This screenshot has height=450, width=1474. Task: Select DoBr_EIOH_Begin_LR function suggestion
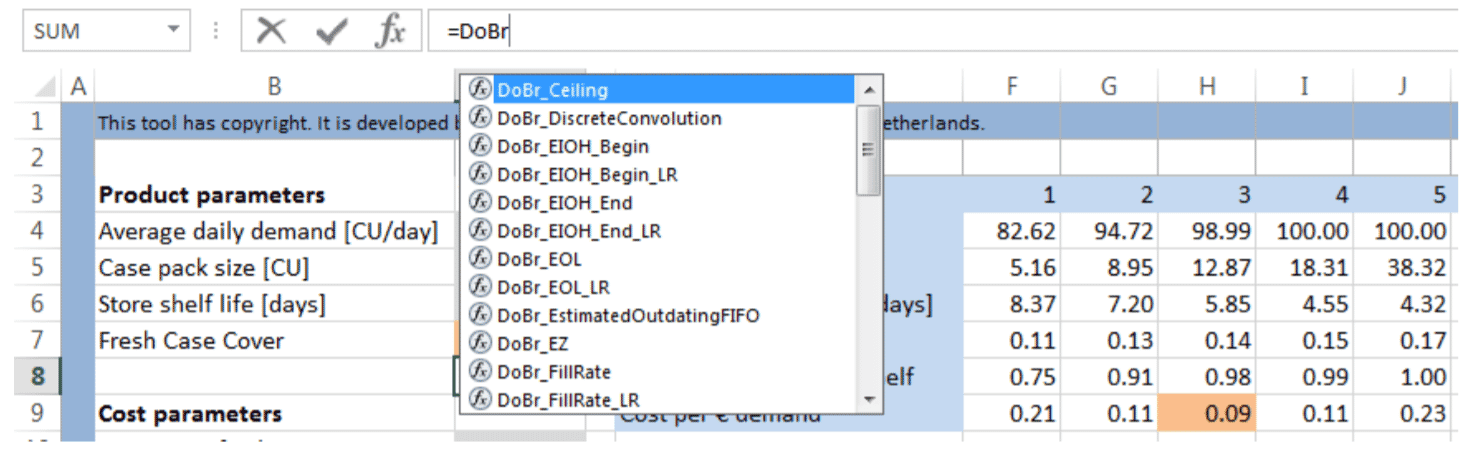(x=660, y=174)
